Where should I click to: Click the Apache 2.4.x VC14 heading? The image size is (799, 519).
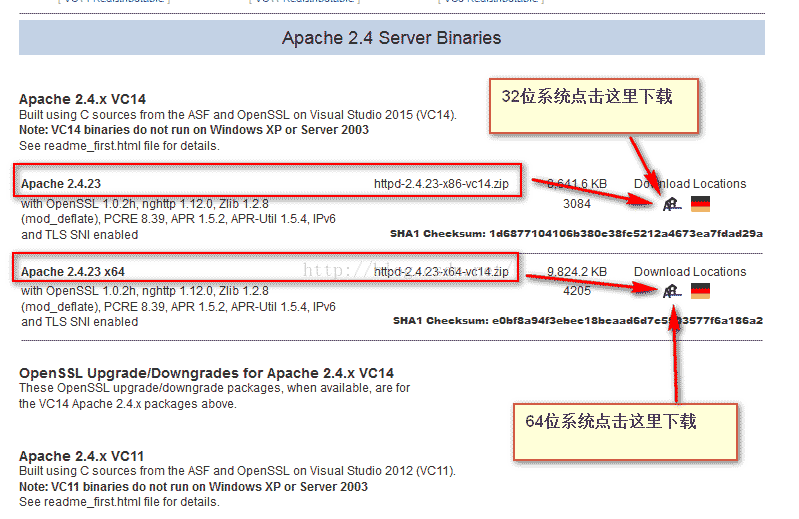tap(83, 99)
